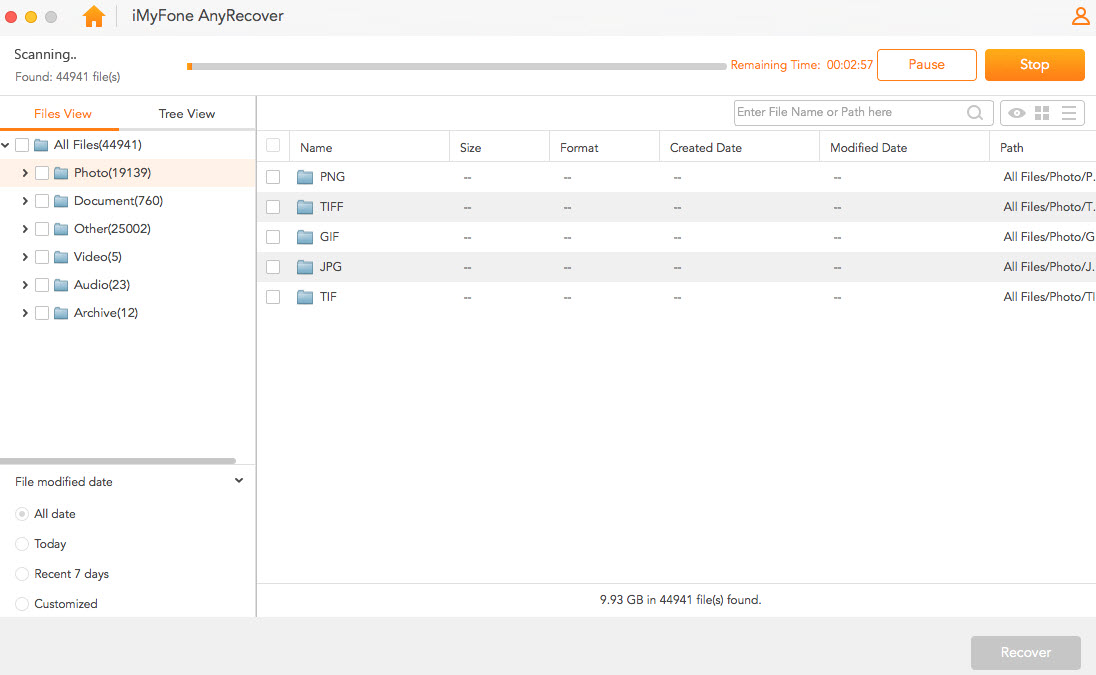Click the file name or path search field
This screenshot has height=675, width=1096.
[848, 113]
